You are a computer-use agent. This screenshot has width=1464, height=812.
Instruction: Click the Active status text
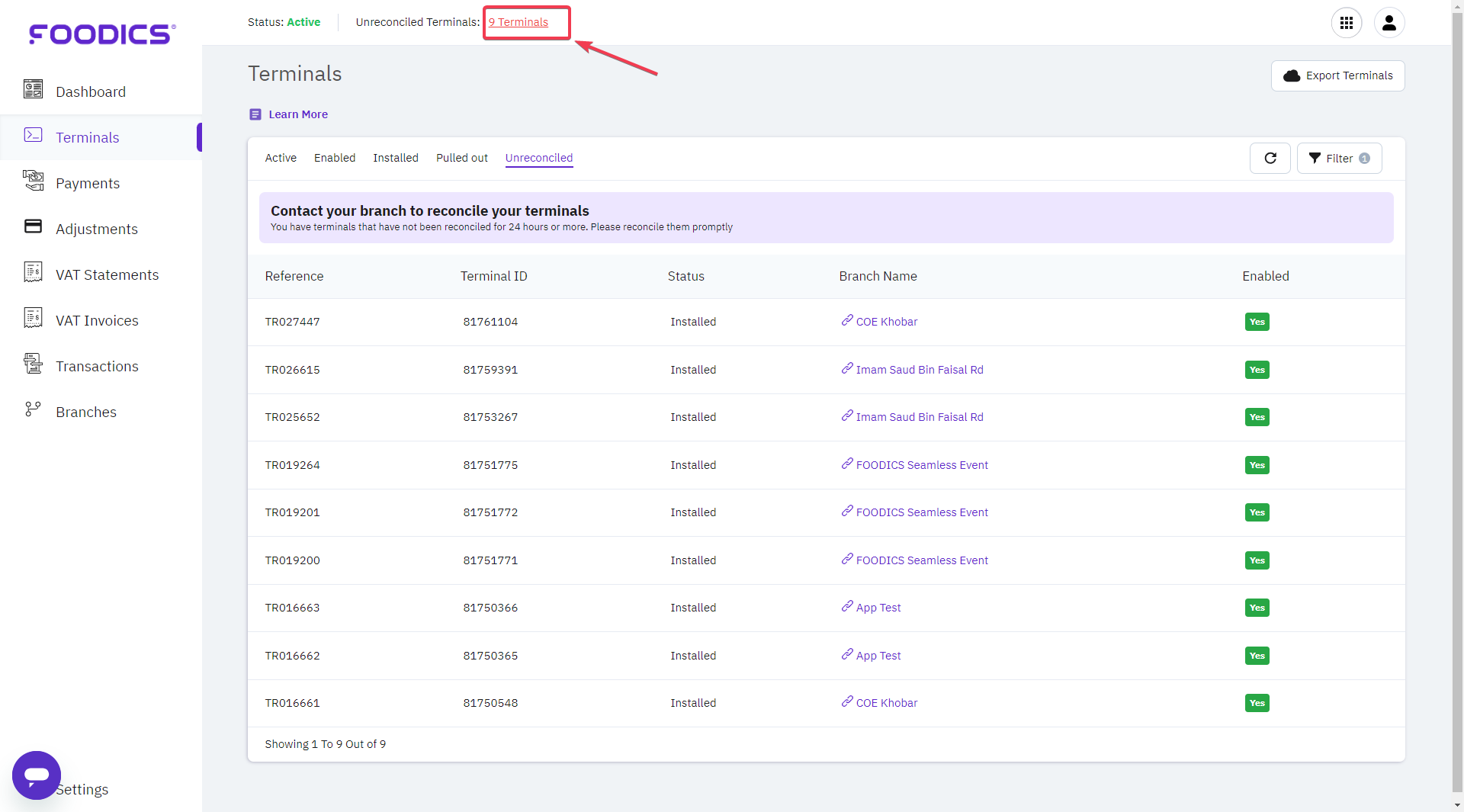pyautogui.click(x=303, y=22)
